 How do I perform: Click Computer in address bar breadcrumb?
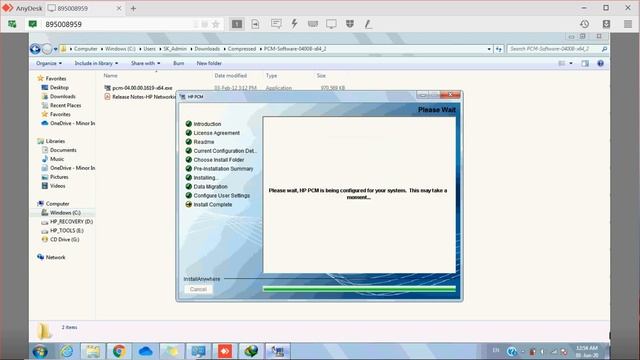pos(86,49)
